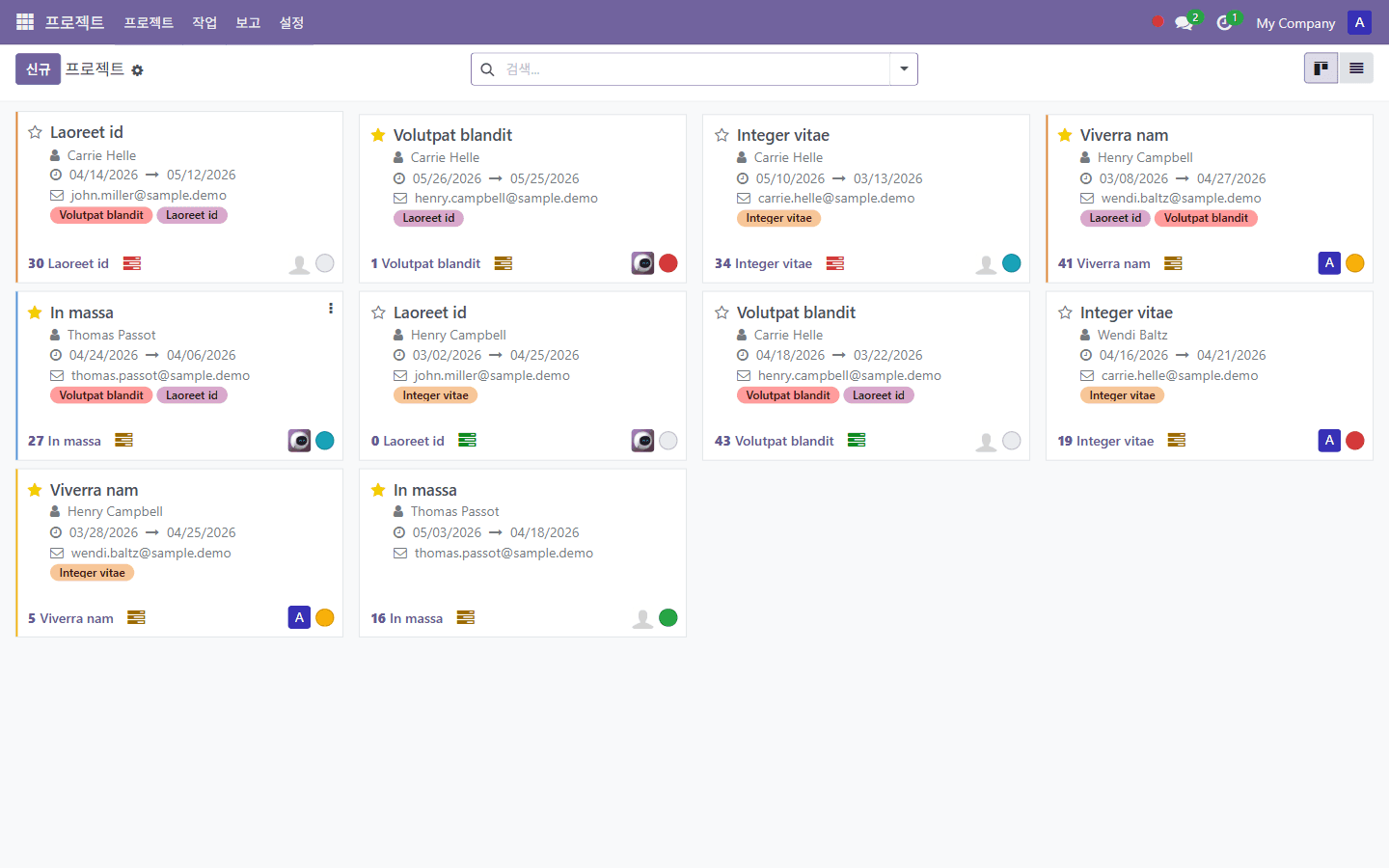This screenshot has width=1389, height=868.
Task: Switch to list view
Action: tap(1356, 68)
